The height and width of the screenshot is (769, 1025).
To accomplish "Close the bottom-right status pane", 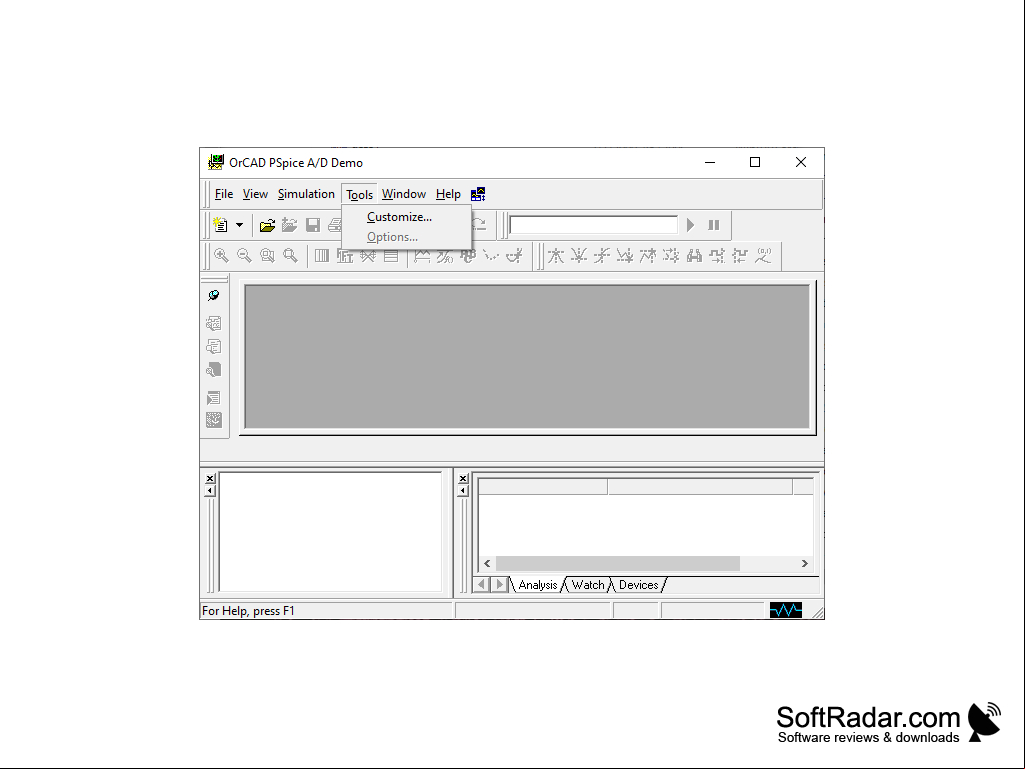I will point(463,479).
